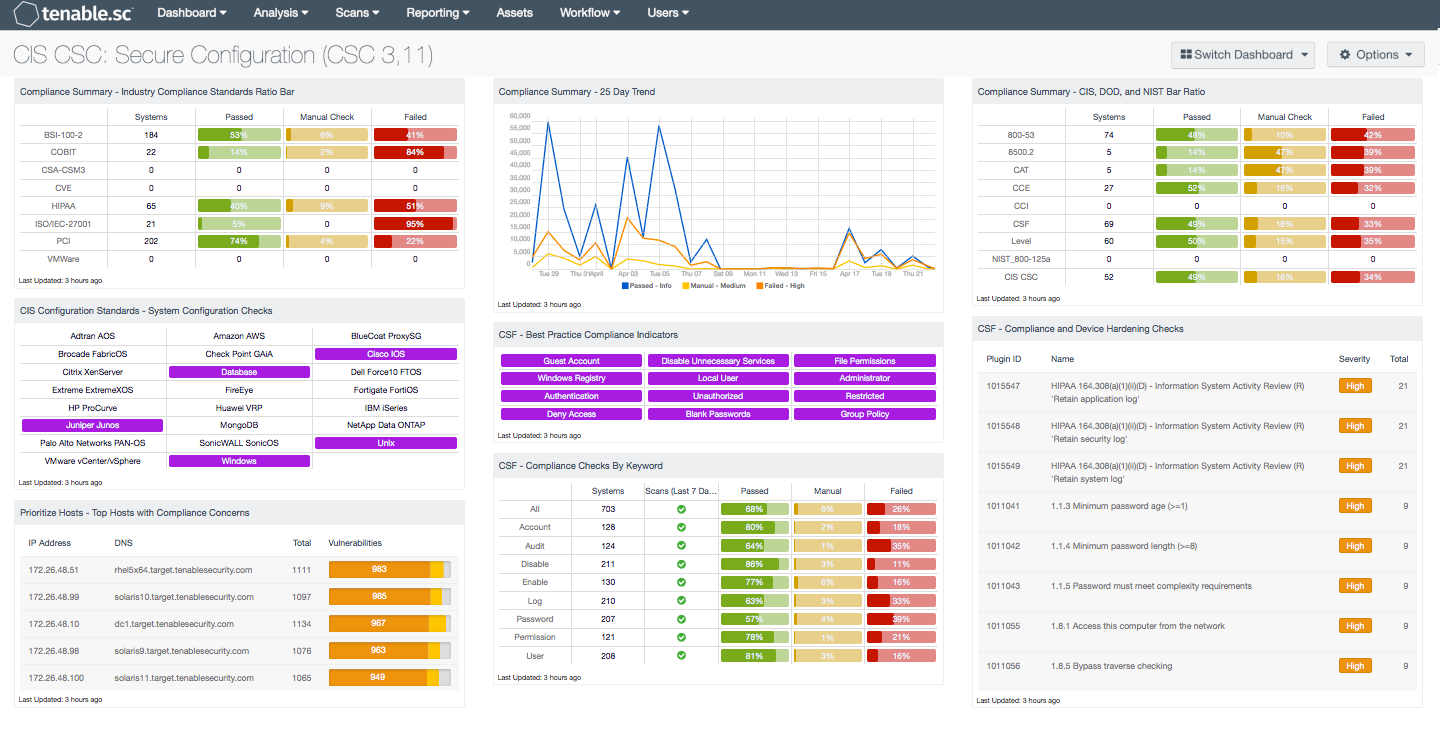Click the Amazon AWS configuration cell

(239, 336)
